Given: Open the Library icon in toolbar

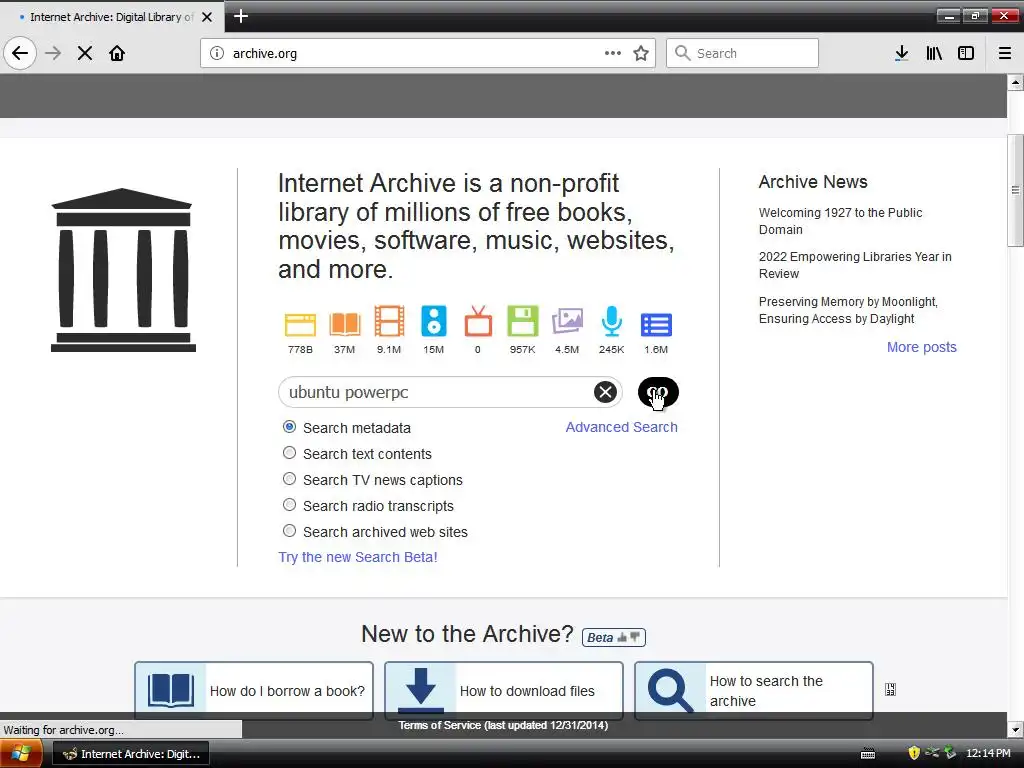Looking at the screenshot, I should [x=934, y=53].
